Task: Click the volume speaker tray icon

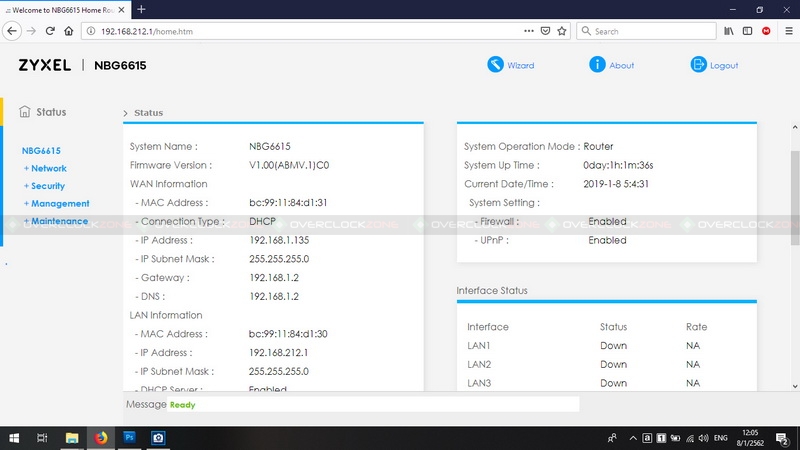Action: pyautogui.click(x=704, y=438)
